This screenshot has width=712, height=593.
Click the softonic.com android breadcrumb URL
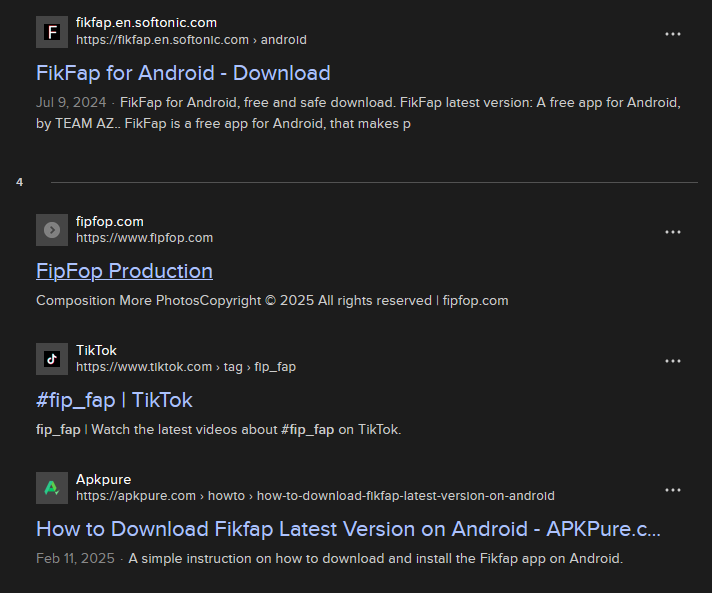click(191, 40)
